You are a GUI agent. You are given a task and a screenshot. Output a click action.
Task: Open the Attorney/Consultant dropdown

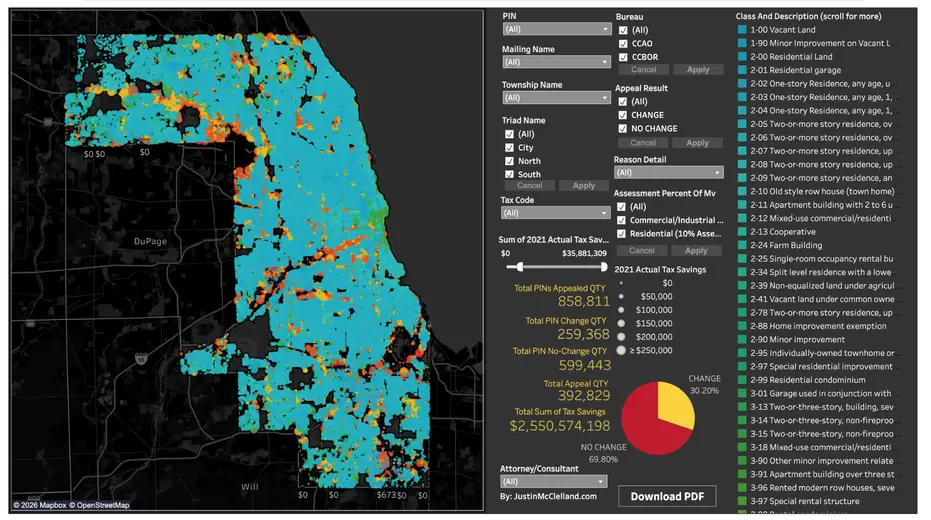coord(553,481)
